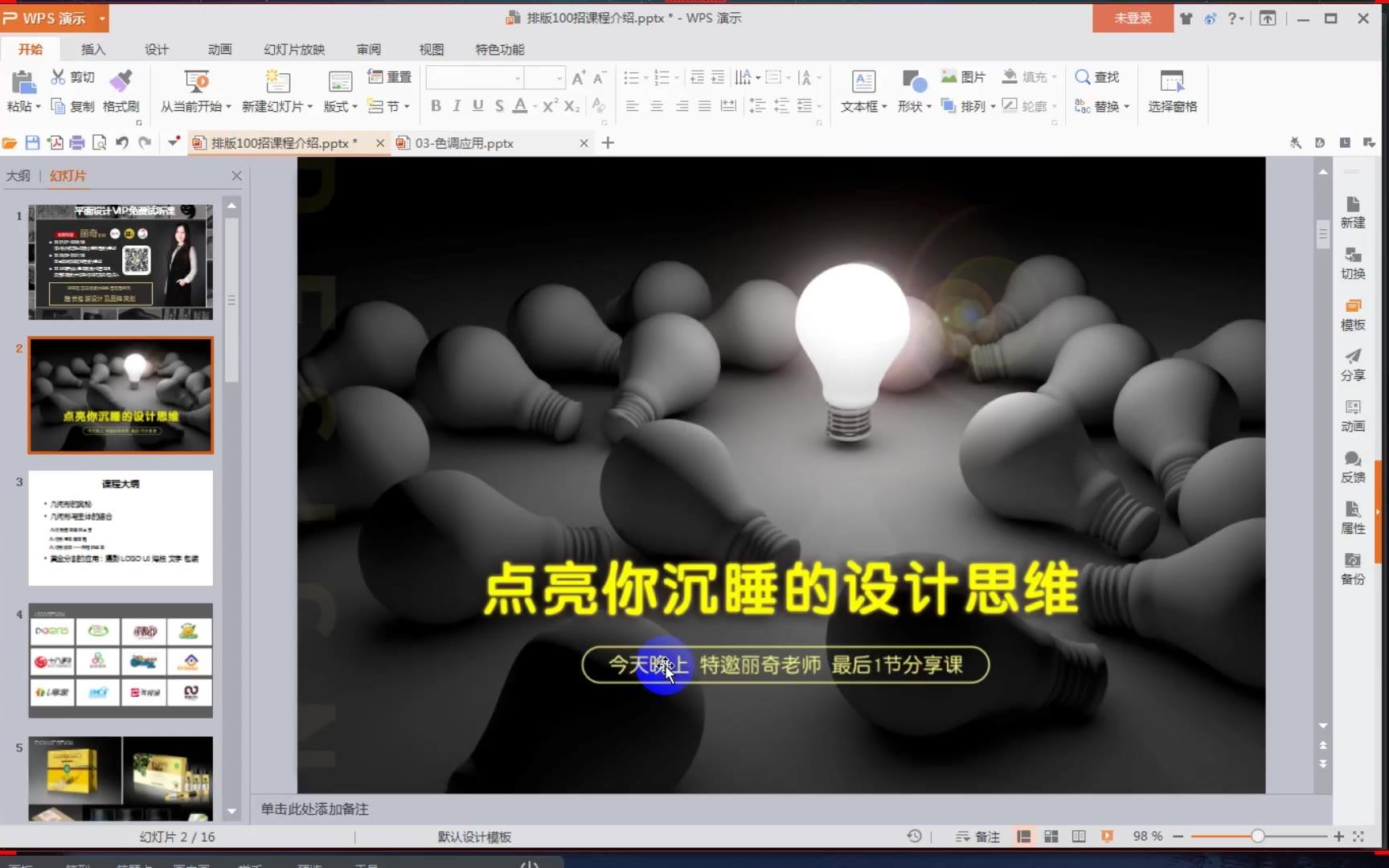This screenshot has height=868, width=1389.
Task: Click the 选择窗格 selection pane icon
Action: tap(1171, 91)
